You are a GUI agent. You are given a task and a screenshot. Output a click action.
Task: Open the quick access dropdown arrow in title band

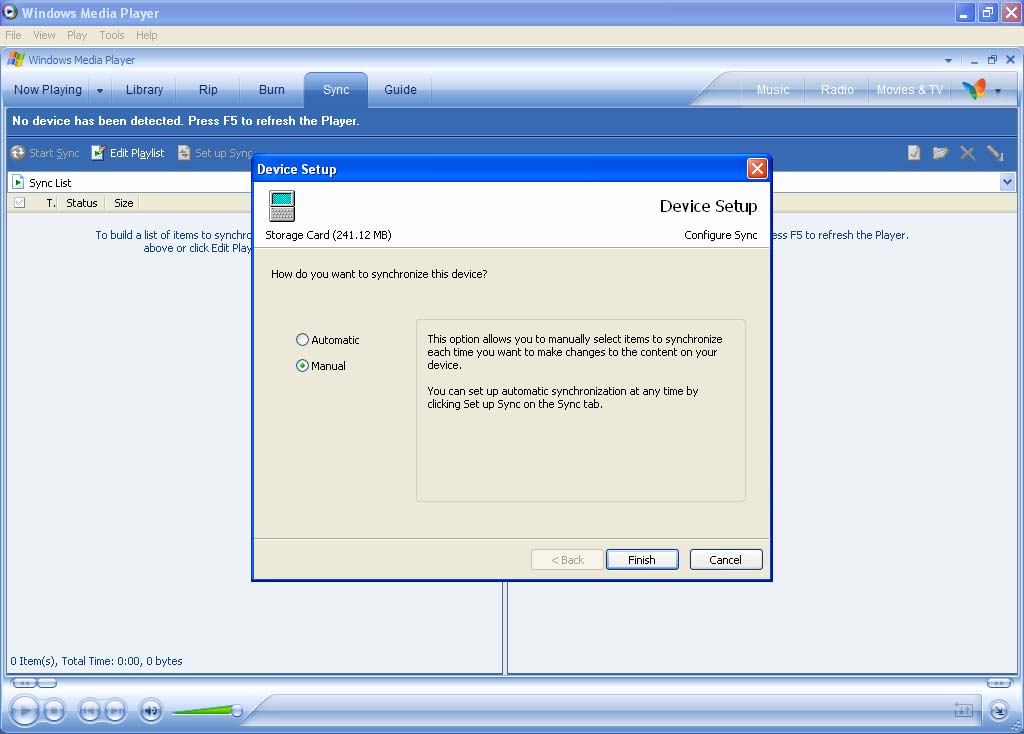[x=948, y=60]
